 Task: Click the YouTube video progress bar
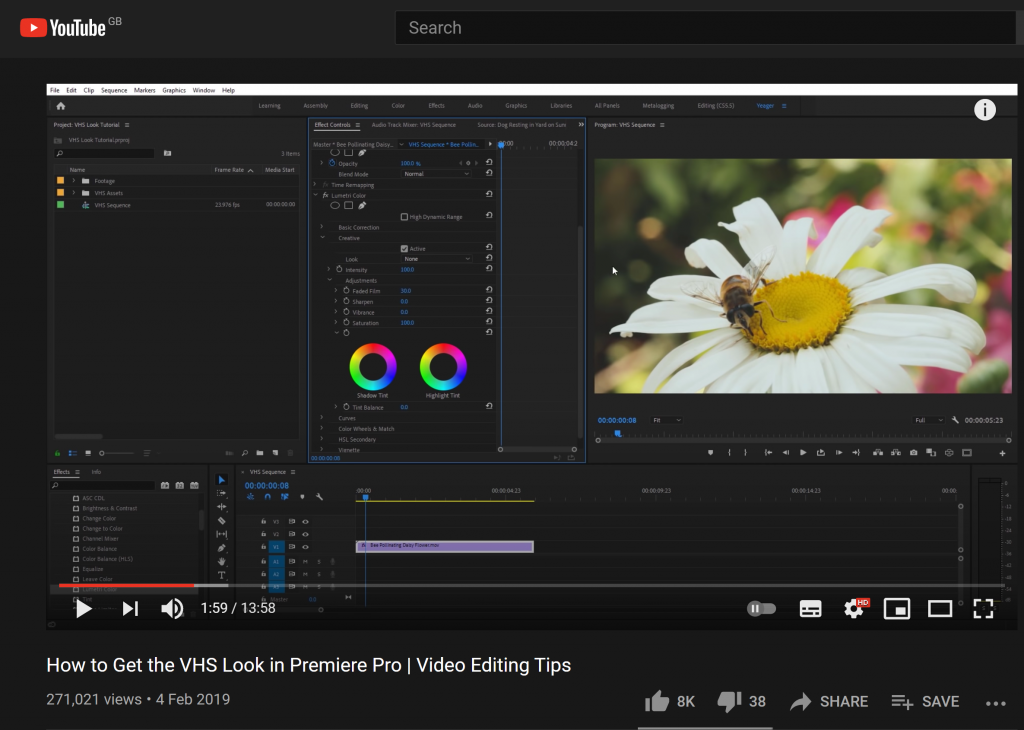point(531,585)
